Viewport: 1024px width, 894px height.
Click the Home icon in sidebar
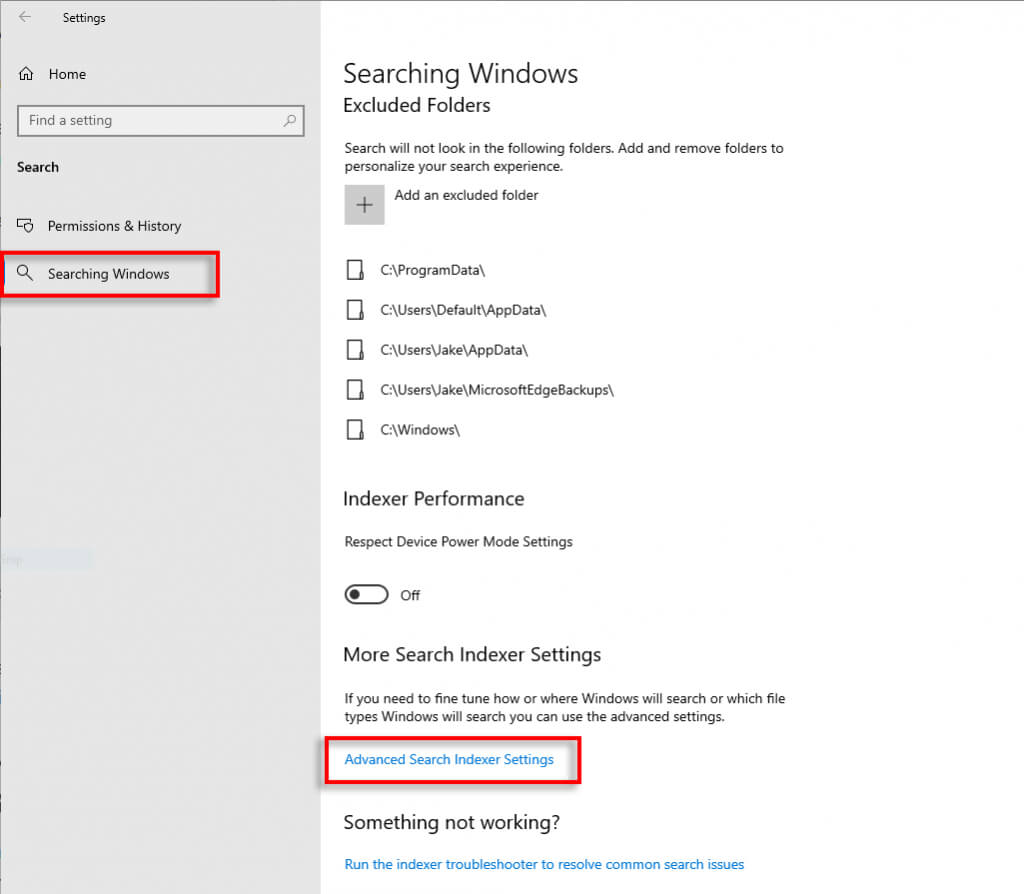pyautogui.click(x=27, y=74)
